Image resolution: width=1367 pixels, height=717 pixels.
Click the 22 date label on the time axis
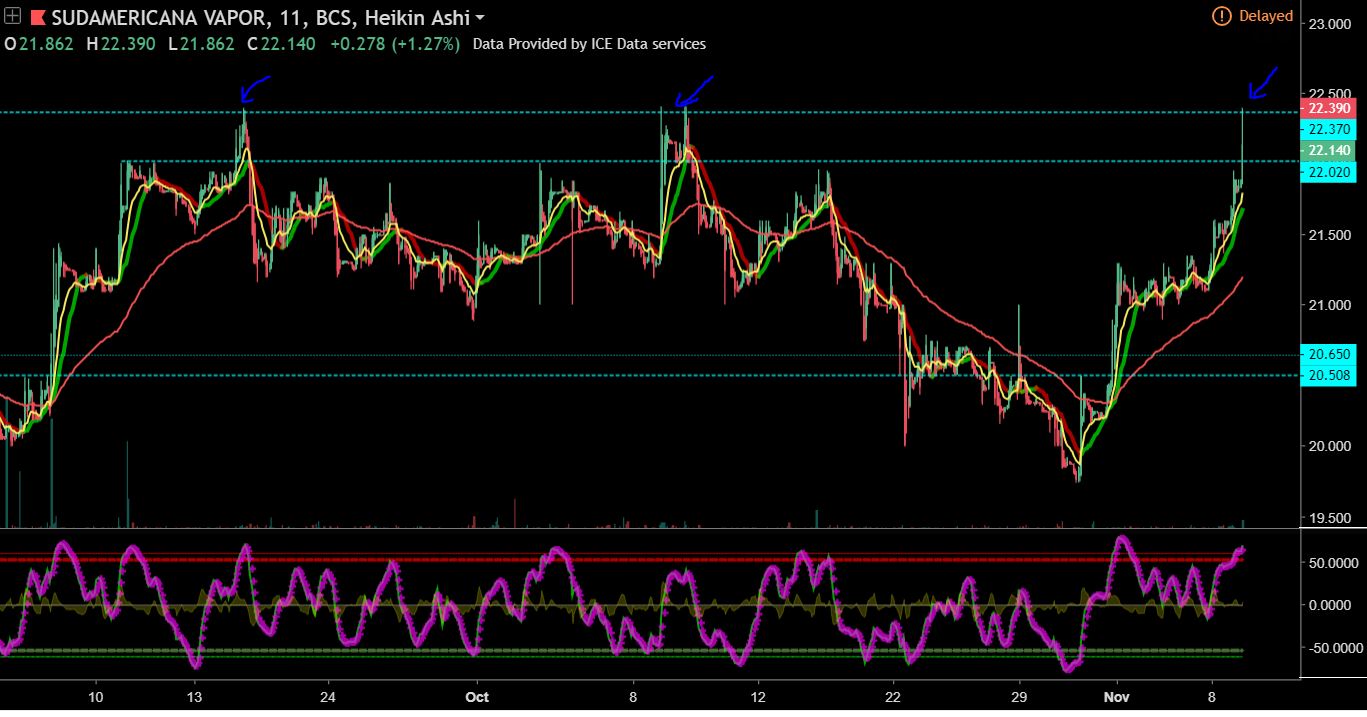(x=893, y=696)
